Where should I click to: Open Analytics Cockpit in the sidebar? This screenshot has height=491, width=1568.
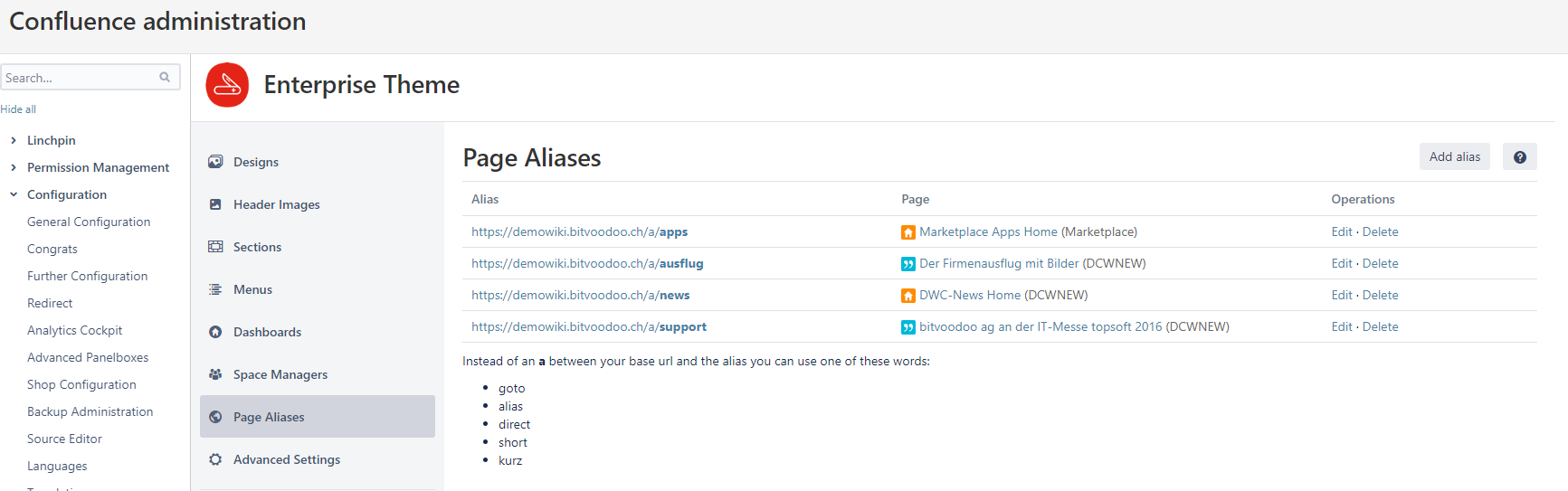tap(74, 330)
